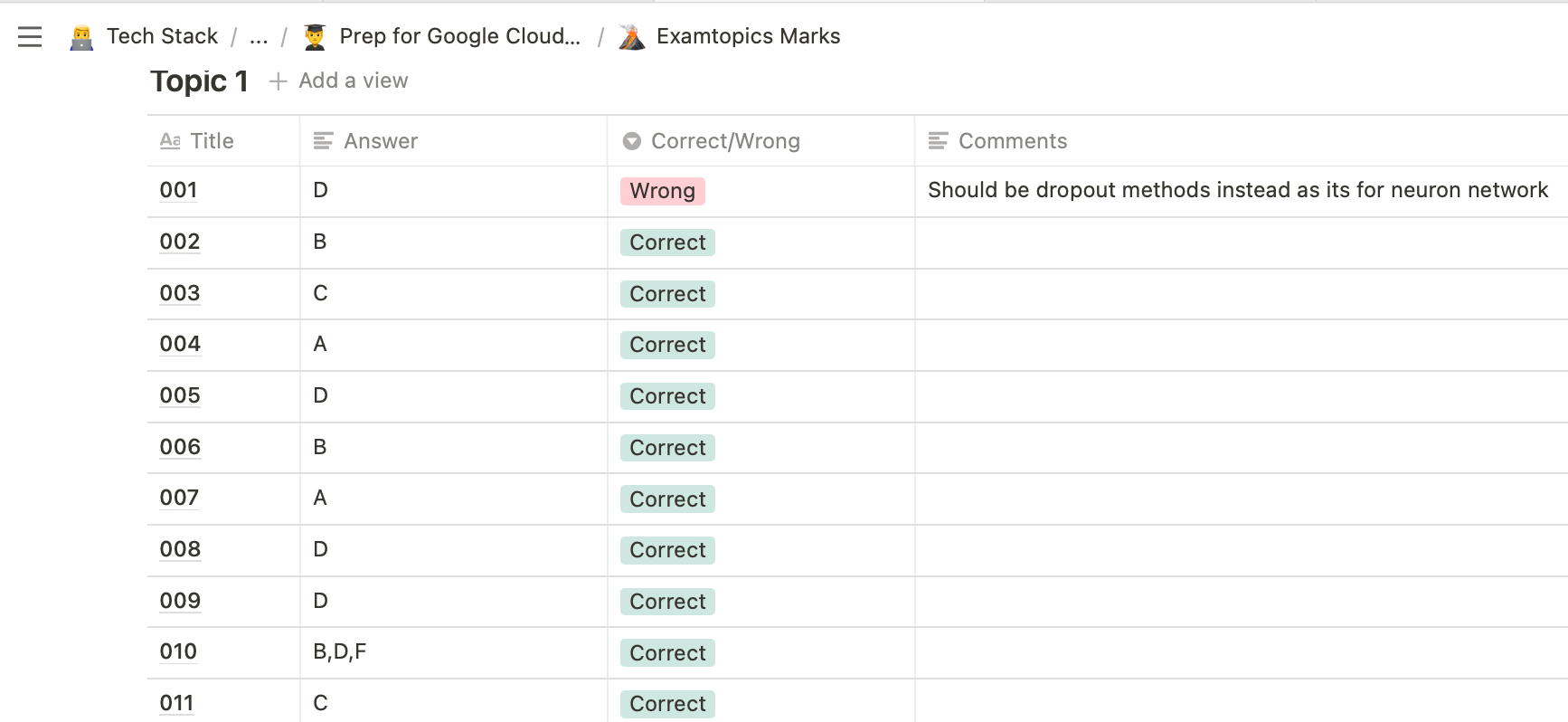Click the empty comment cell of row 005
The width and height of the screenshot is (1568, 722).
(x=1239, y=396)
